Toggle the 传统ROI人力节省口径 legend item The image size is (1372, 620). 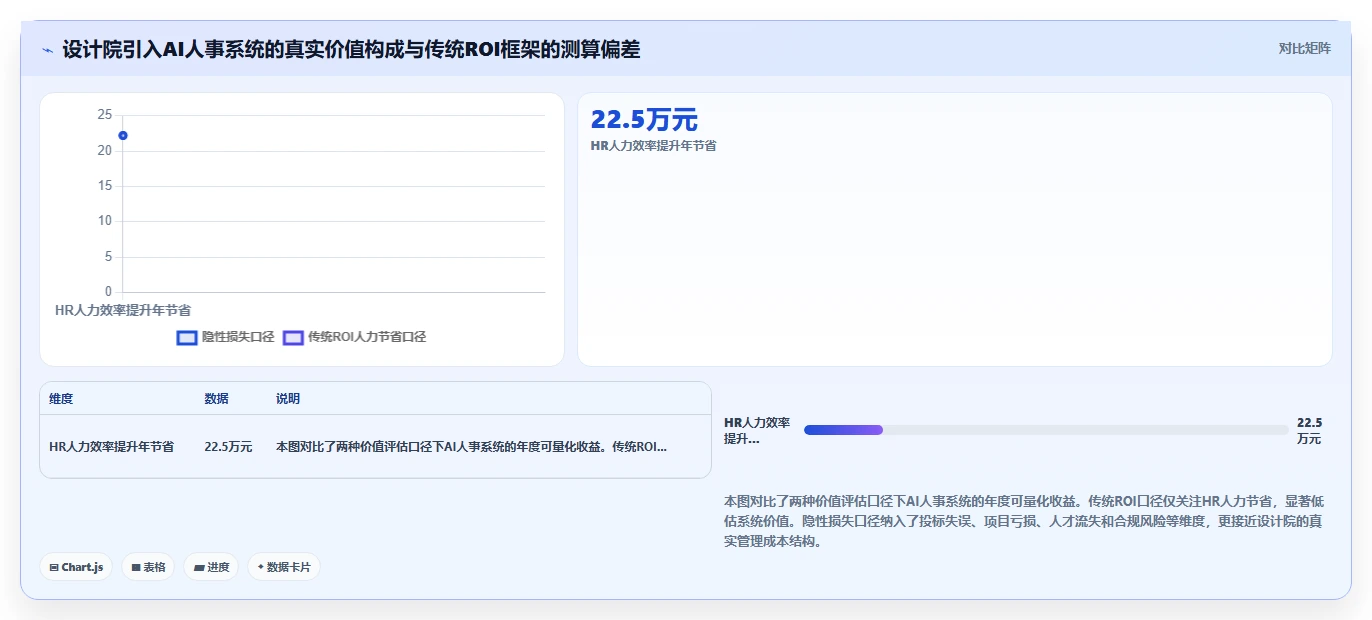355,337
